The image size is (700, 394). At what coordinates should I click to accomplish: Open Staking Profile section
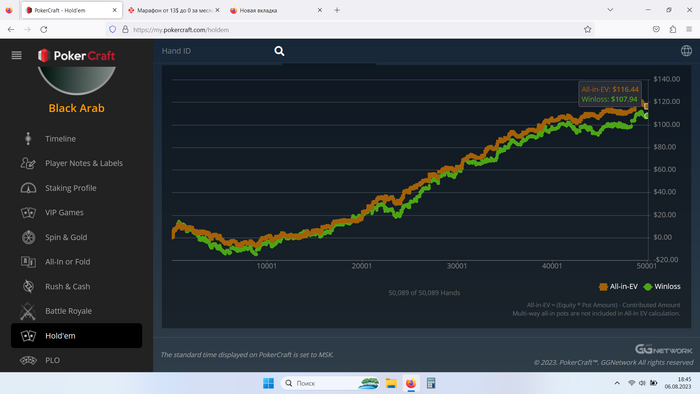coord(71,188)
